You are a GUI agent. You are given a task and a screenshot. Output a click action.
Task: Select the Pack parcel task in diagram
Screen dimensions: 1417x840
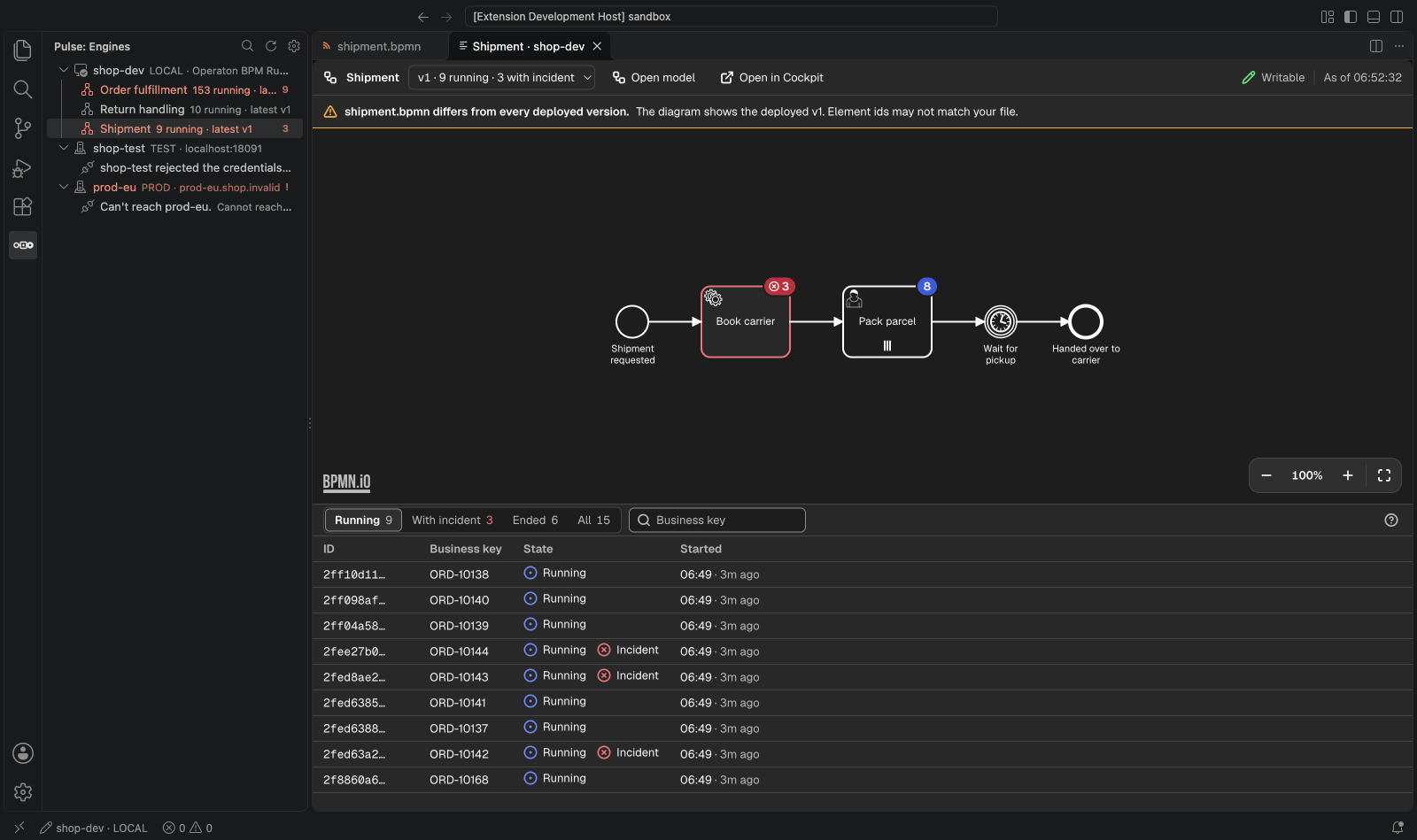point(887,321)
